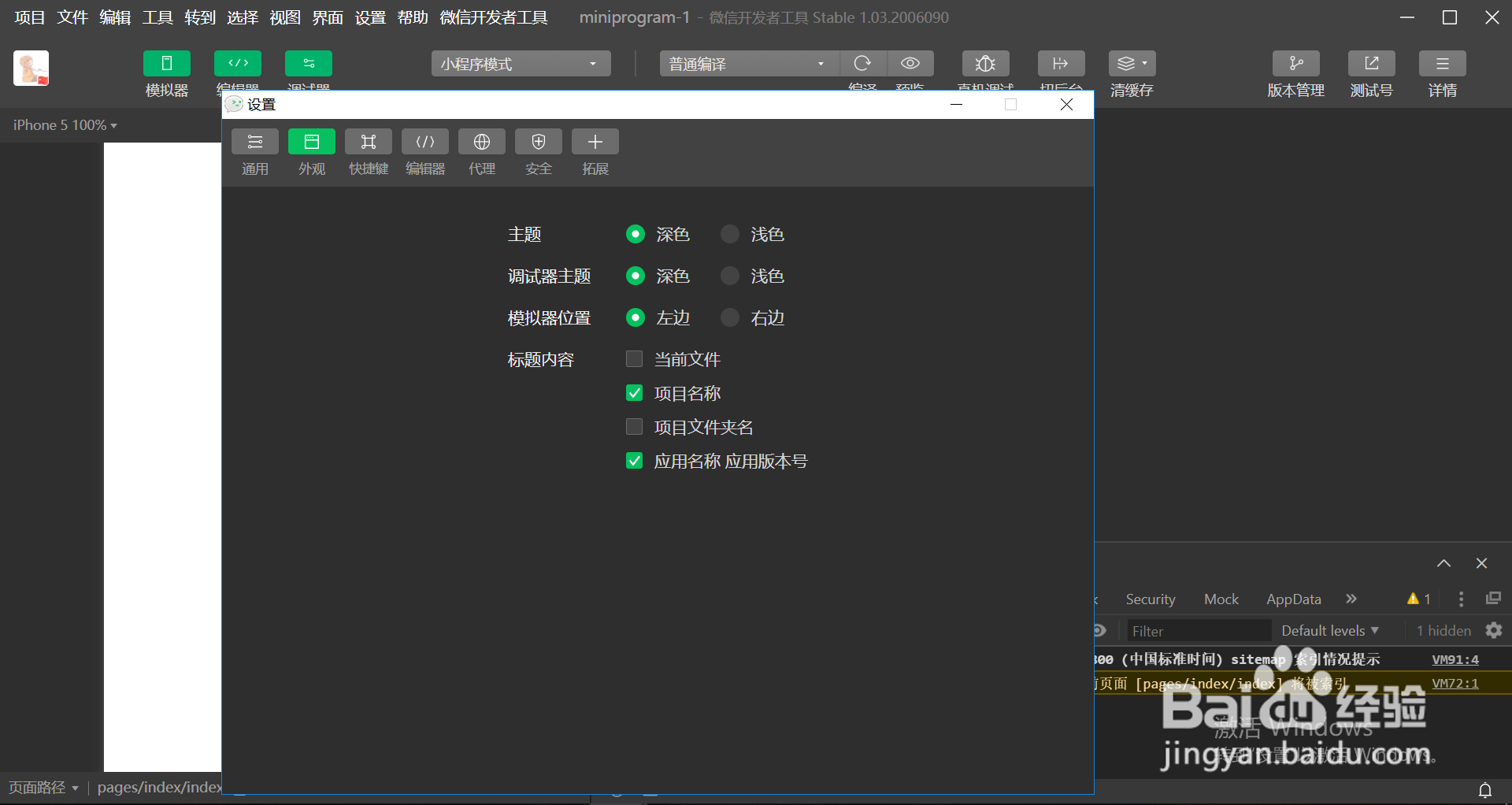
Task: Open the clear cache (清缓存) layers icon
Action: tap(1132, 64)
